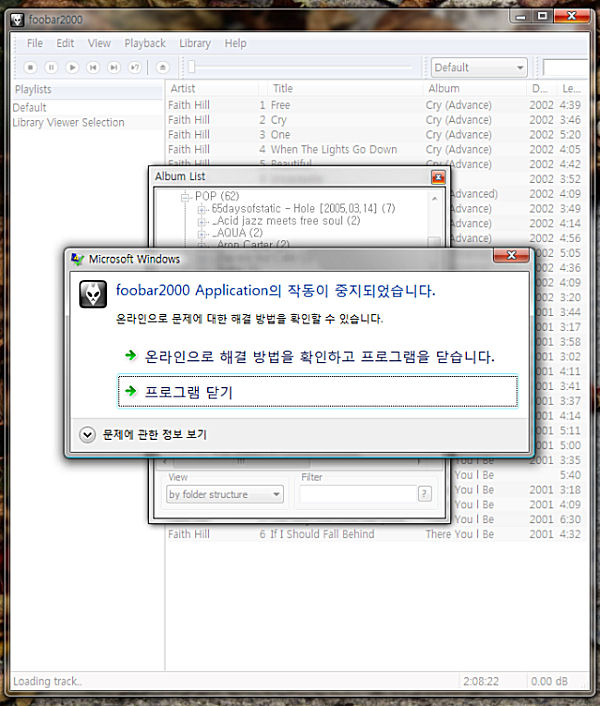Image resolution: width=600 pixels, height=706 pixels.
Task: Open the by folder structure view dropdown
Action: tap(225, 494)
